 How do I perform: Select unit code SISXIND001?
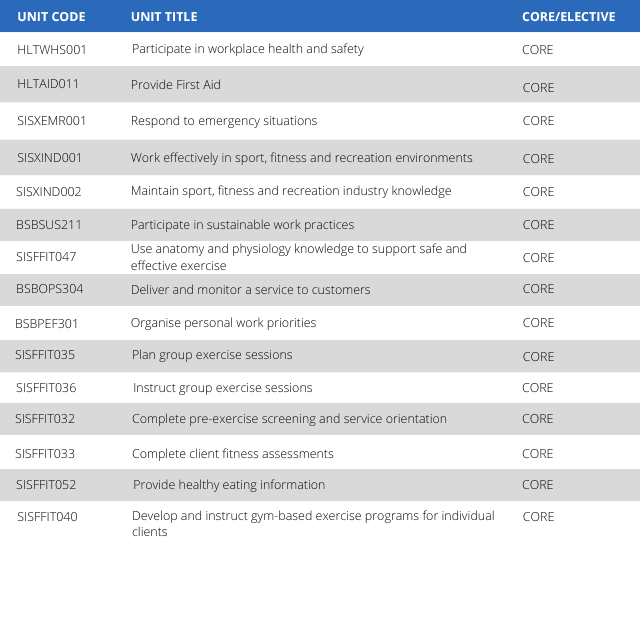[50, 158]
